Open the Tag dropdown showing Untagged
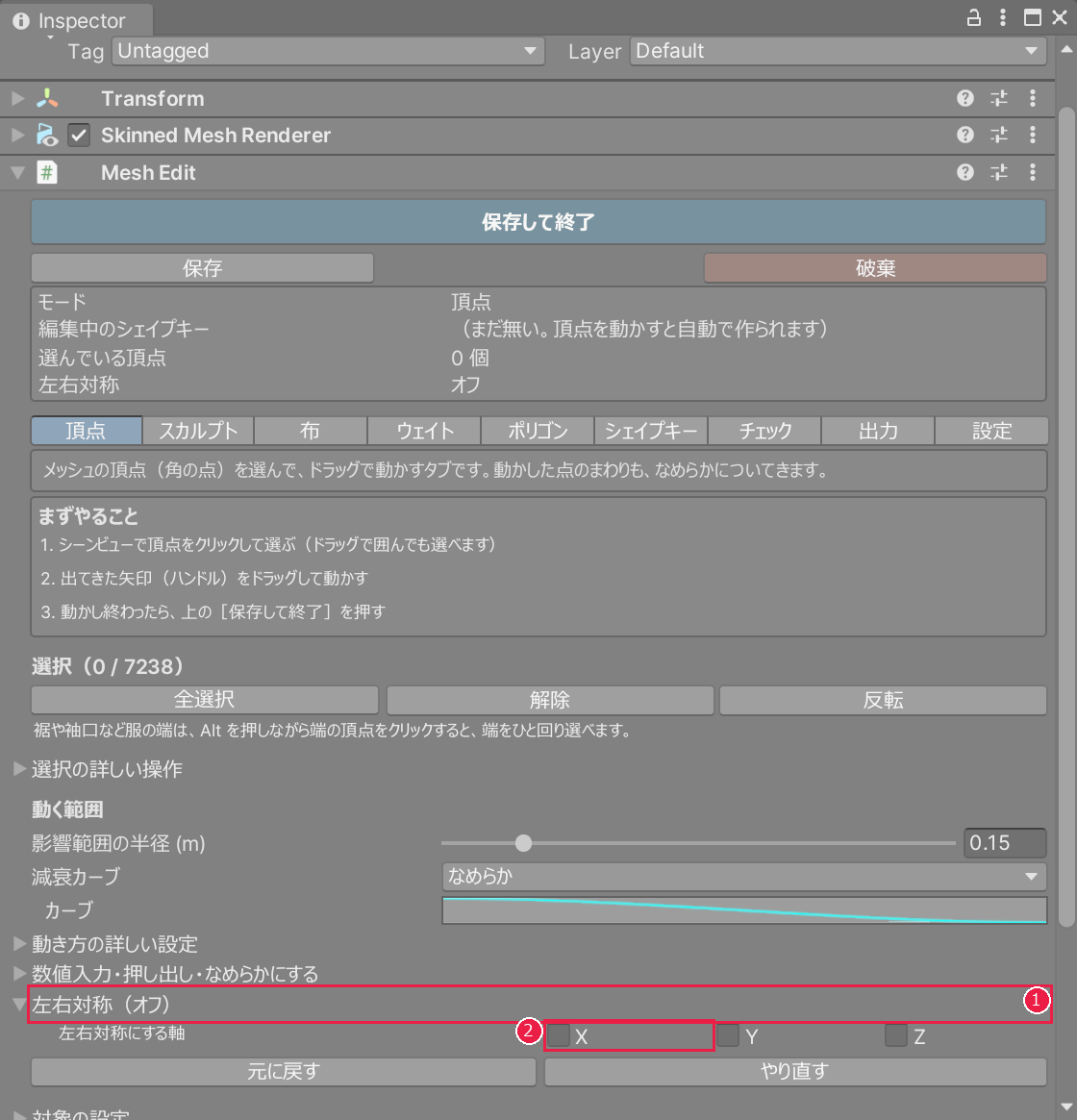Image resolution: width=1077 pixels, height=1120 pixels. [328, 51]
